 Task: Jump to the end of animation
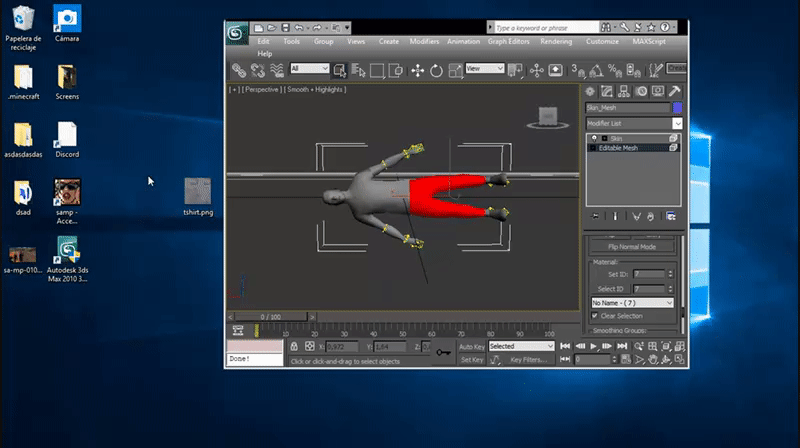click(x=622, y=346)
